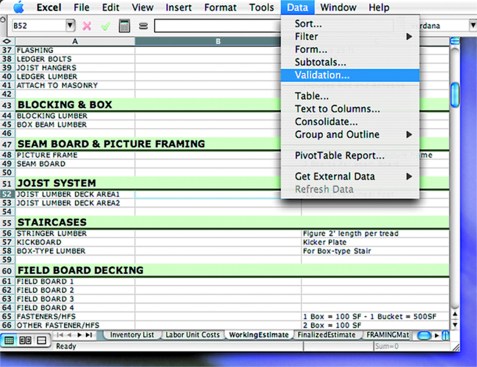Go to next sheet tab arrow
477x367 pixels.
[79, 335]
